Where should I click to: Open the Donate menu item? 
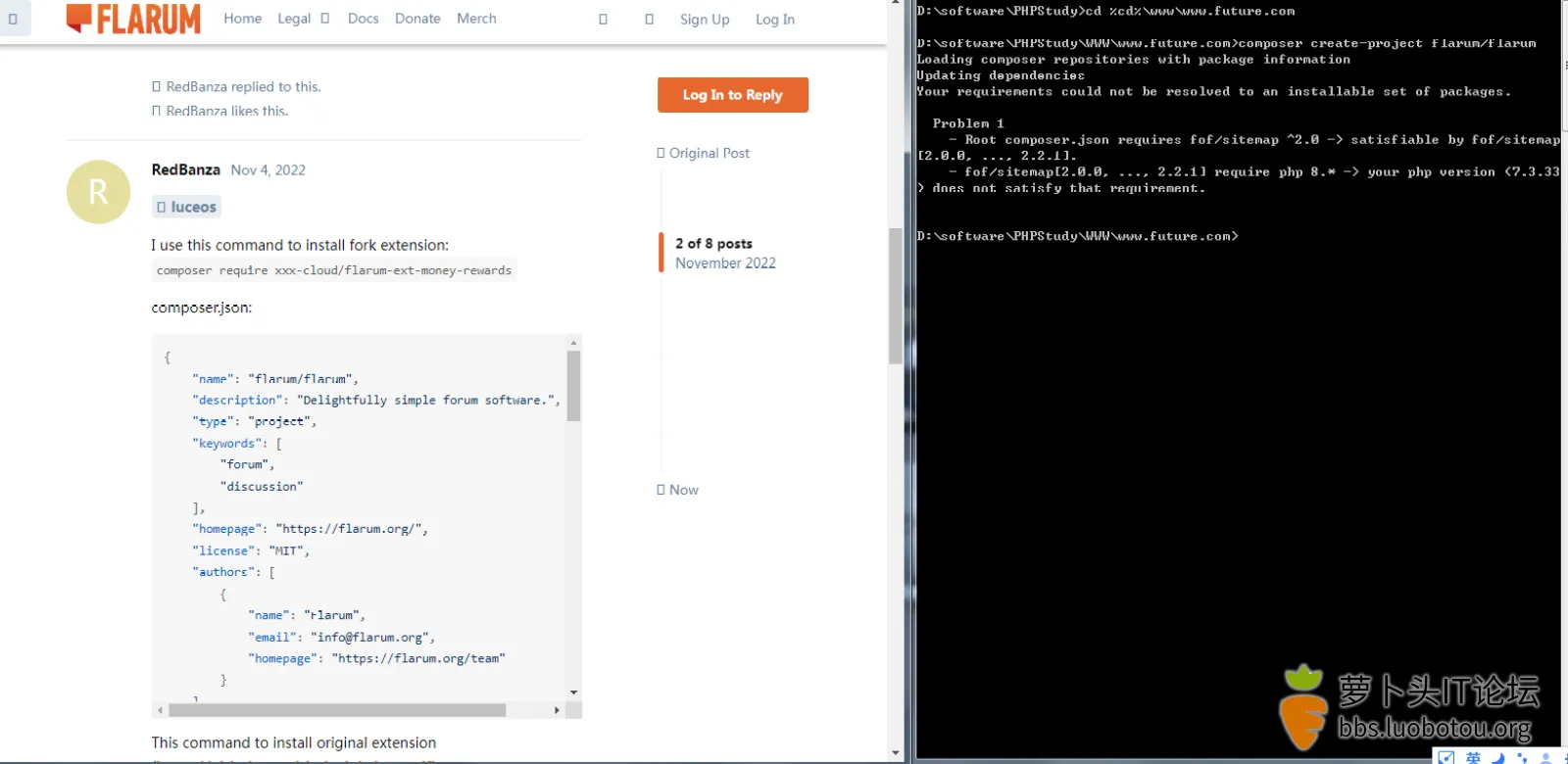(x=417, y=19)
